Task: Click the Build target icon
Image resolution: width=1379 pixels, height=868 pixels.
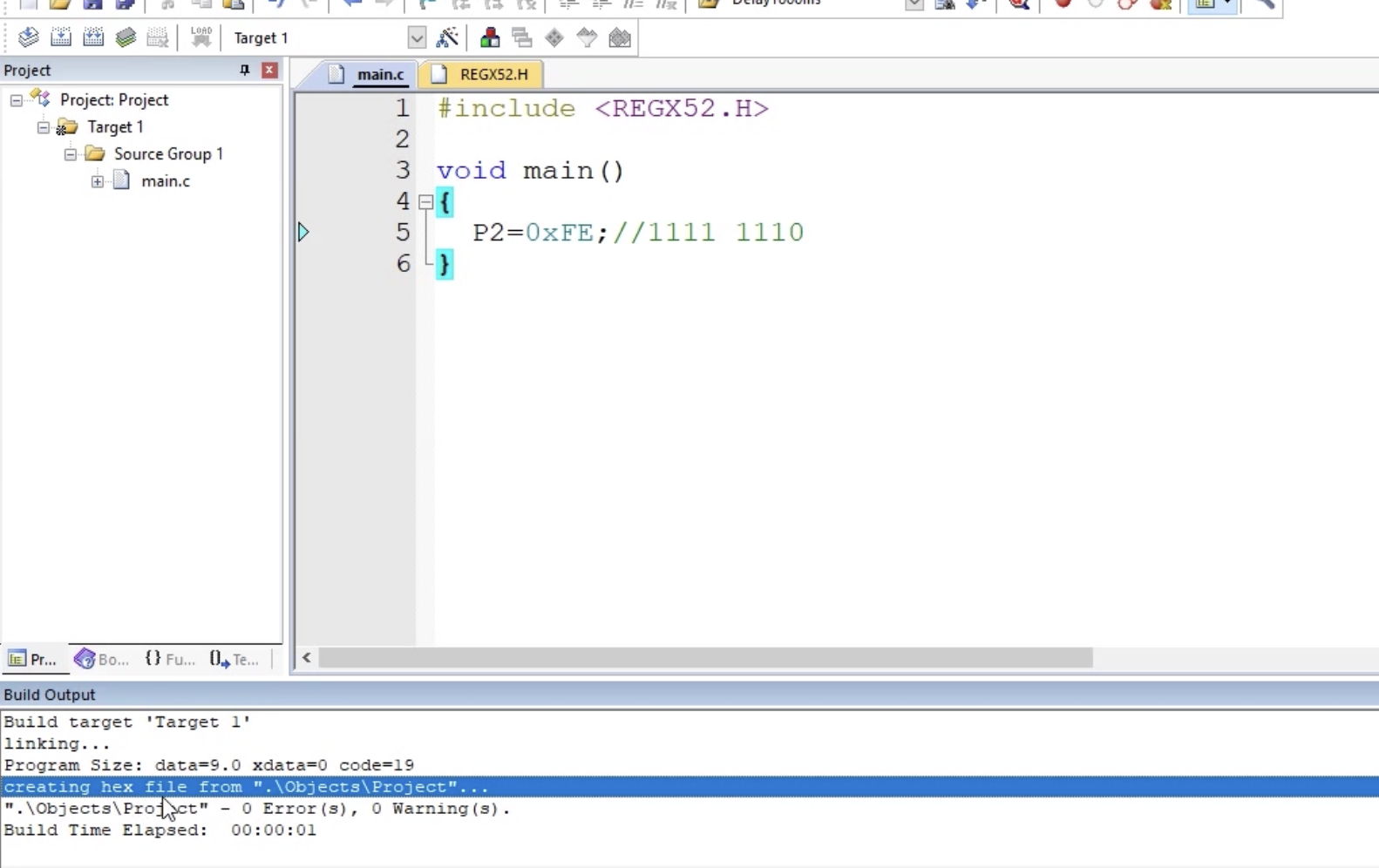Action: (x=61, y=37)
